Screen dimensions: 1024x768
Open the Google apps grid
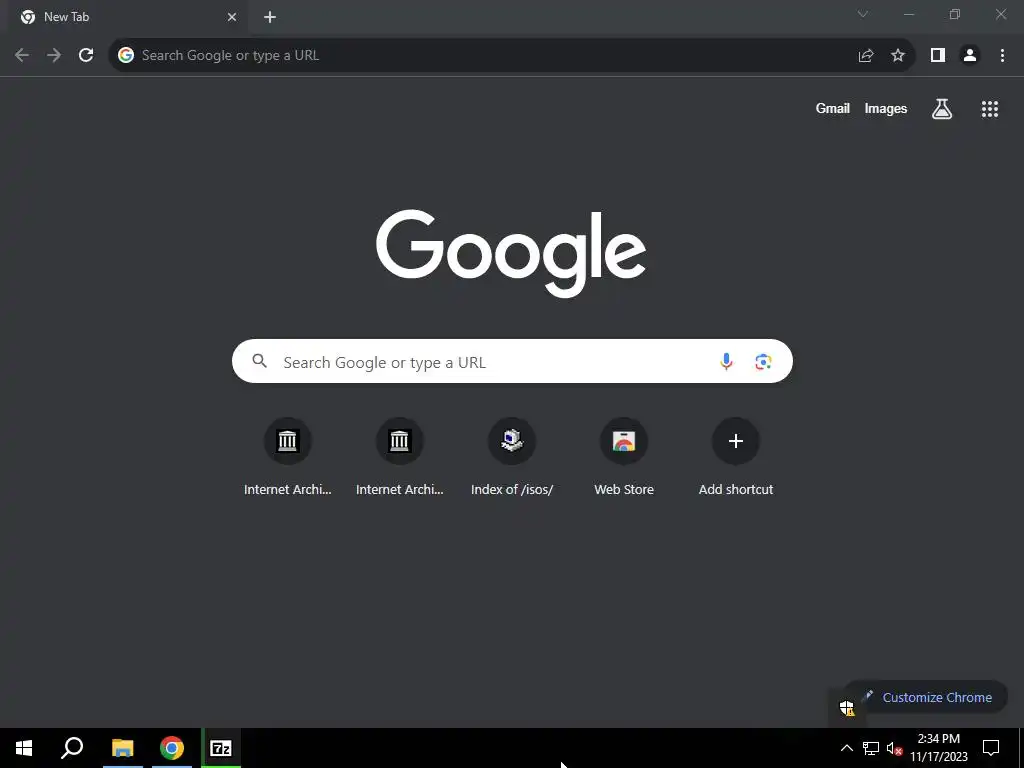989,108
